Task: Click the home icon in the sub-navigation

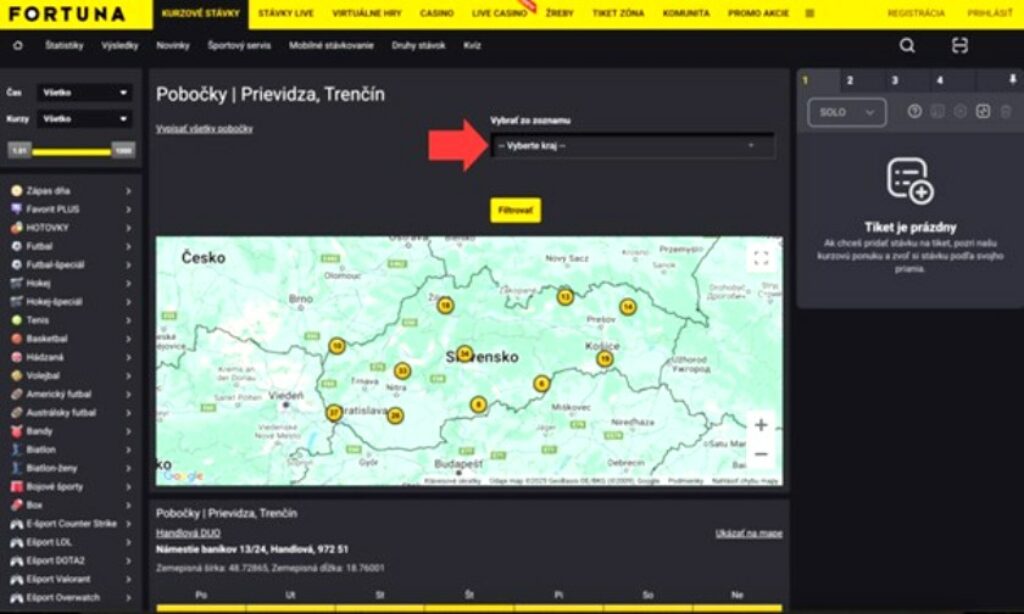Action: pos(18,46)
